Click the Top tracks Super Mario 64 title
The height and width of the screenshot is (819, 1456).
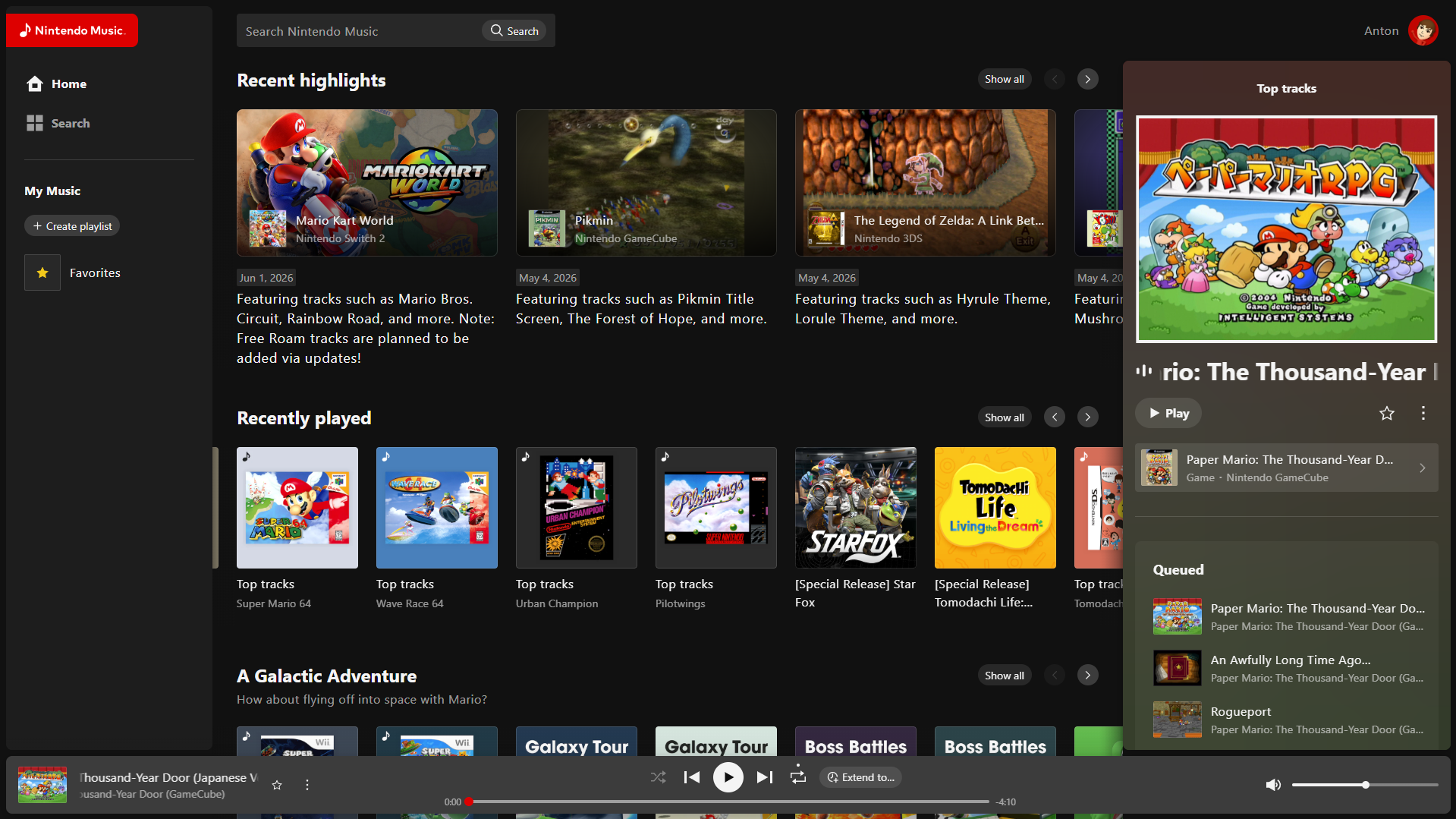point(266,584)
